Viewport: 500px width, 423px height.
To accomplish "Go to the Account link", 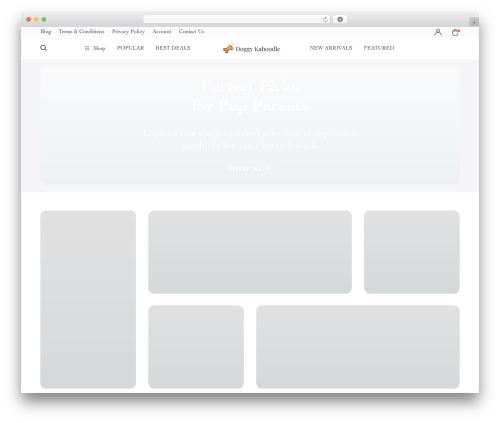I will coord(162,31).
